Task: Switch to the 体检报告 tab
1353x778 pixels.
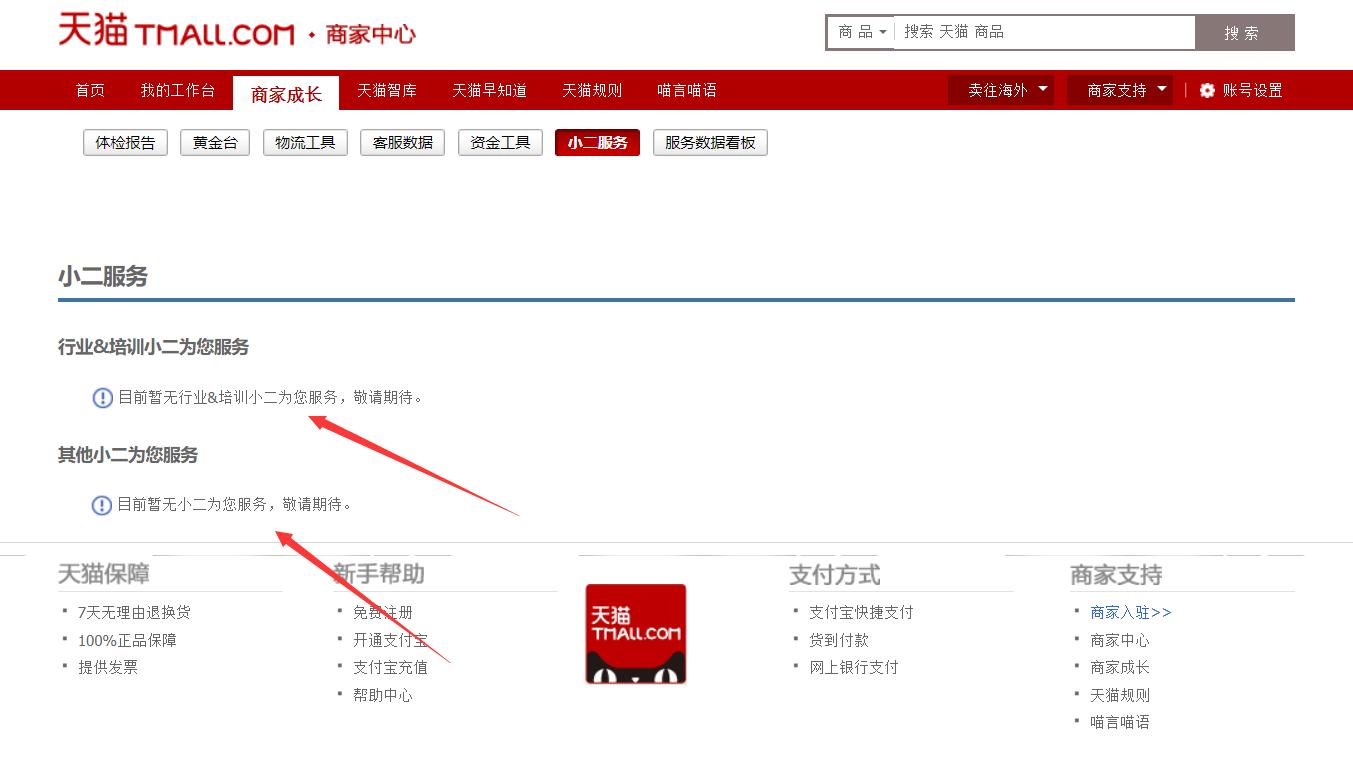Action: pyautogui.click(x=124, y=142)
